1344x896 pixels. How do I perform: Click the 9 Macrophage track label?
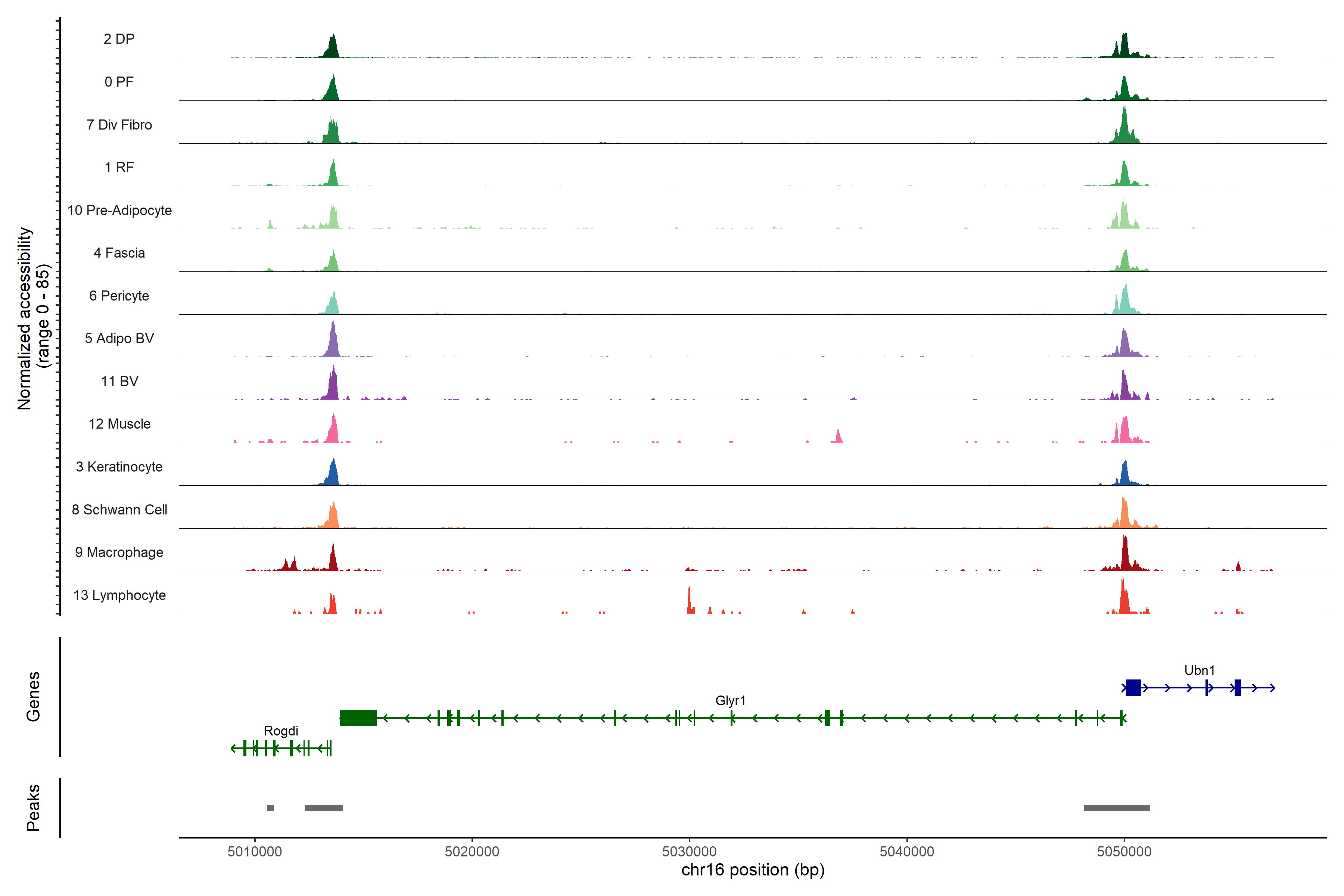tap(119, 553)
